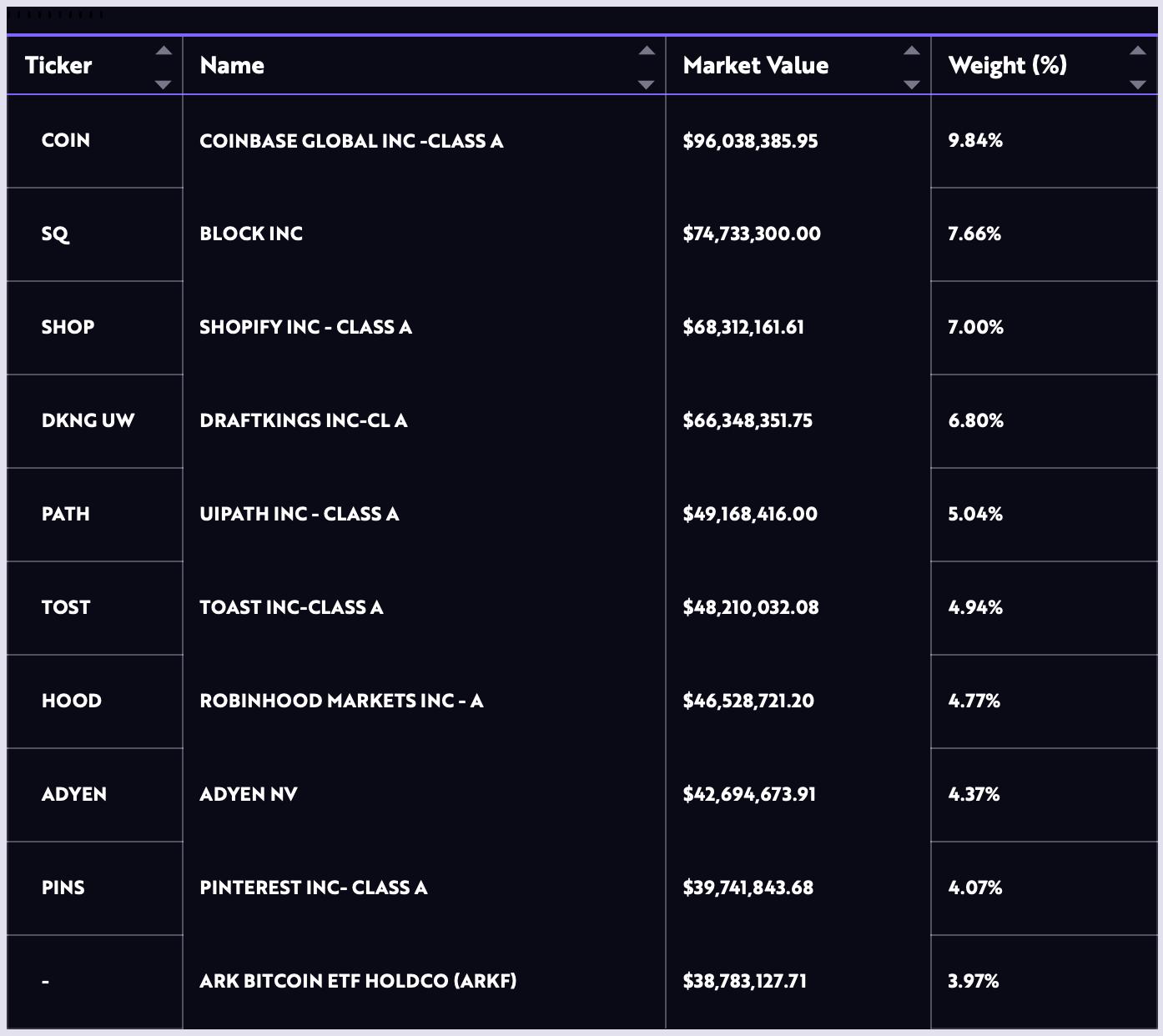This screenshot has width=1163, height=1036.
Task: Click SHOPIFY INC - CLASS A name
Action: 305,327
